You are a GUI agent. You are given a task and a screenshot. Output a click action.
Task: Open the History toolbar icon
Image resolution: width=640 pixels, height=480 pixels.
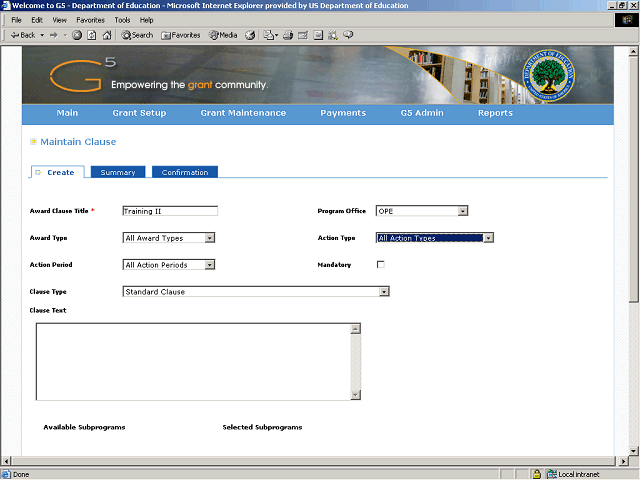pyautogui.click(x=250, y=35)
